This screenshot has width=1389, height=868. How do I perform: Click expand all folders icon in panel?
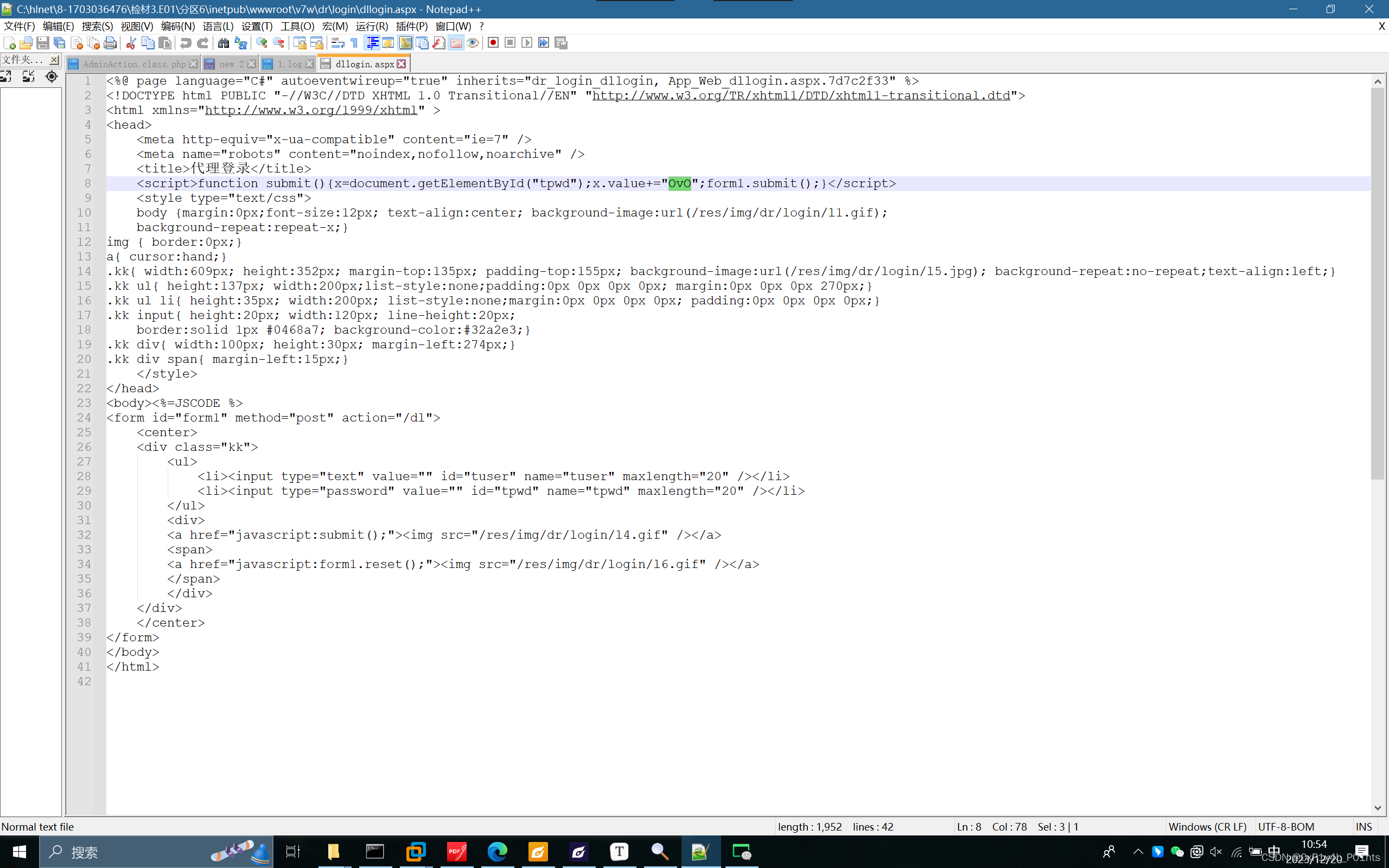click(x=7, y=76)
